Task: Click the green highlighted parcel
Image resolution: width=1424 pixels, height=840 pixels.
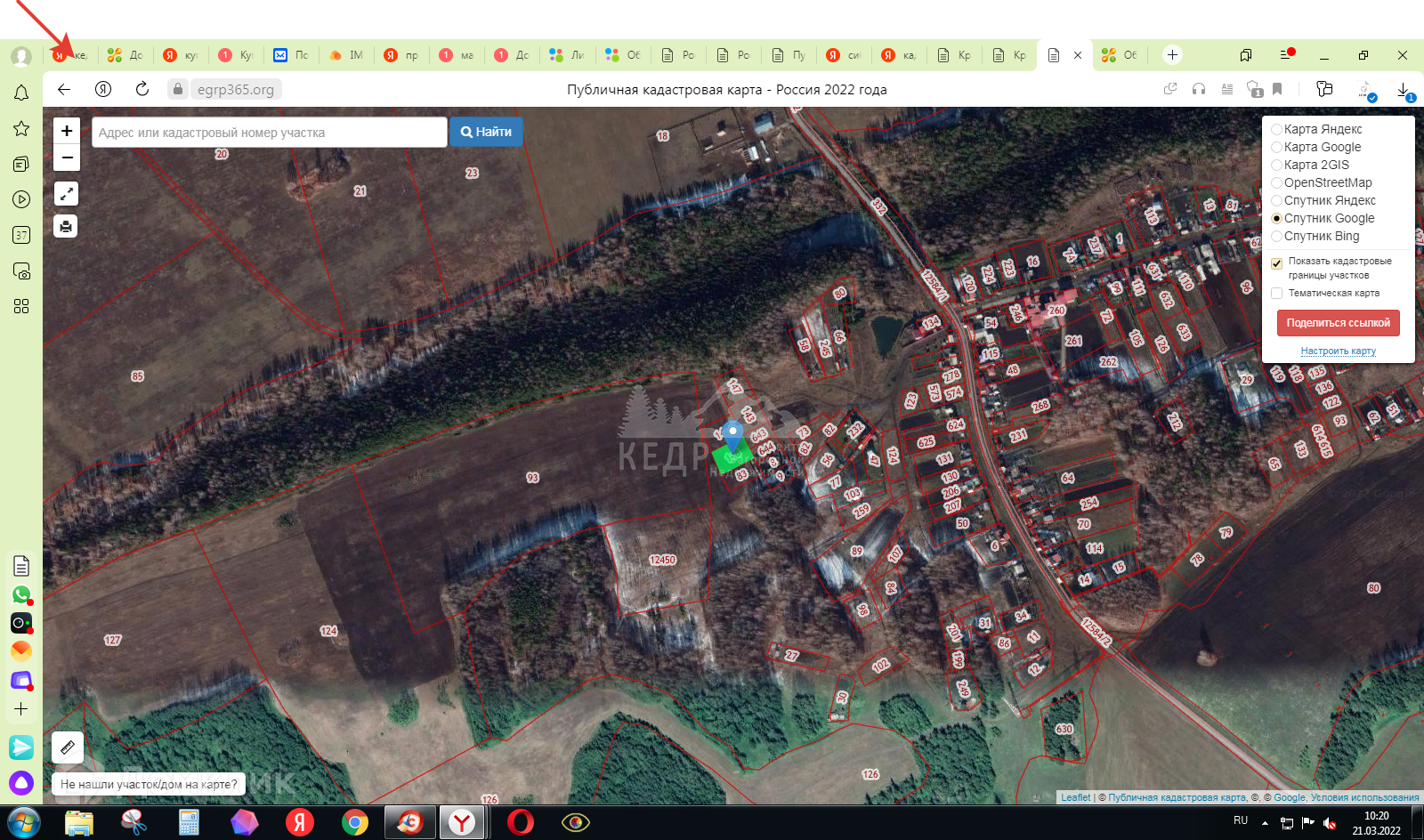Action: click(x=732, y=459)
